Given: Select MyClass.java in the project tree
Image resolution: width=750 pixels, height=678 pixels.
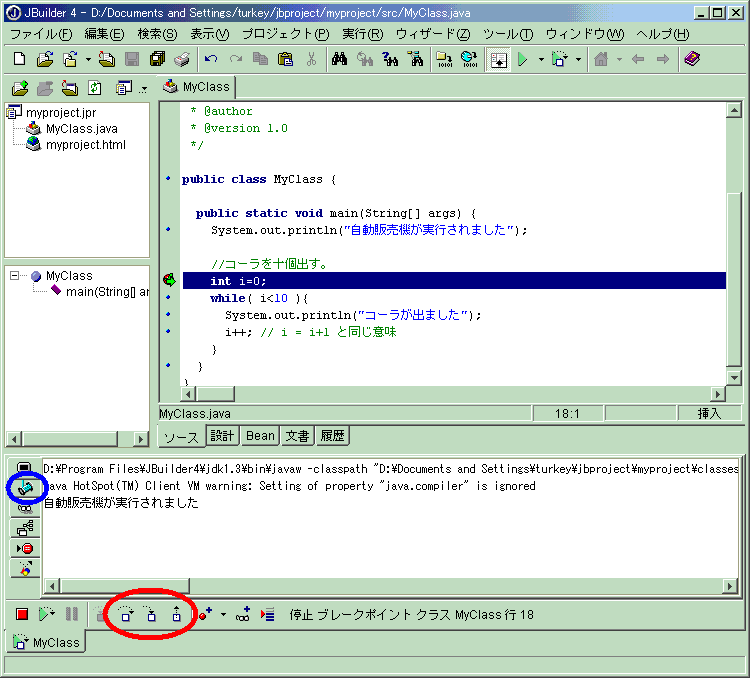Looking at the screenshot, I should point(81,129).
